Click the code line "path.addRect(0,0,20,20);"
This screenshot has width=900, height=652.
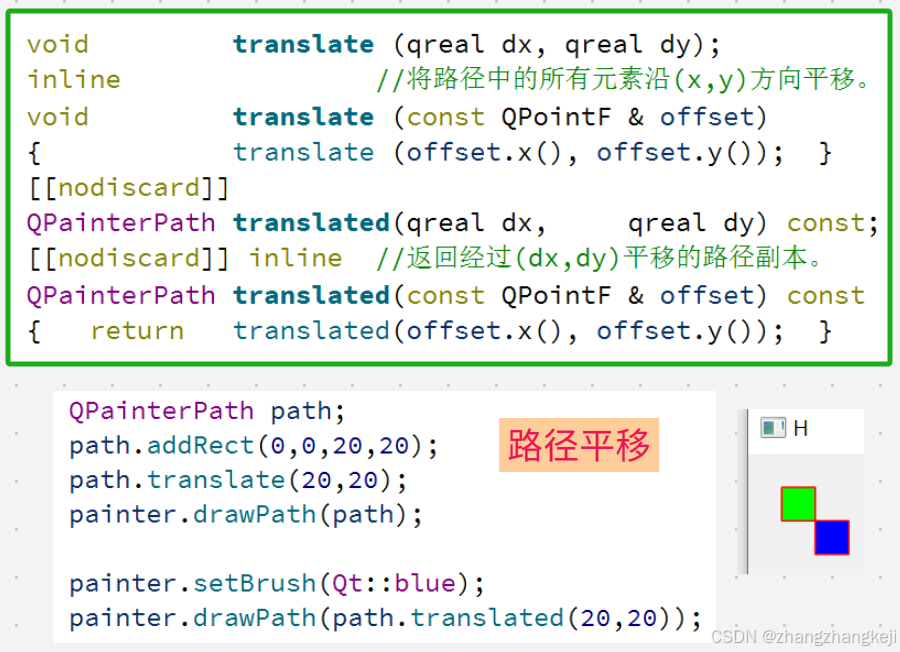click(253, 446)
